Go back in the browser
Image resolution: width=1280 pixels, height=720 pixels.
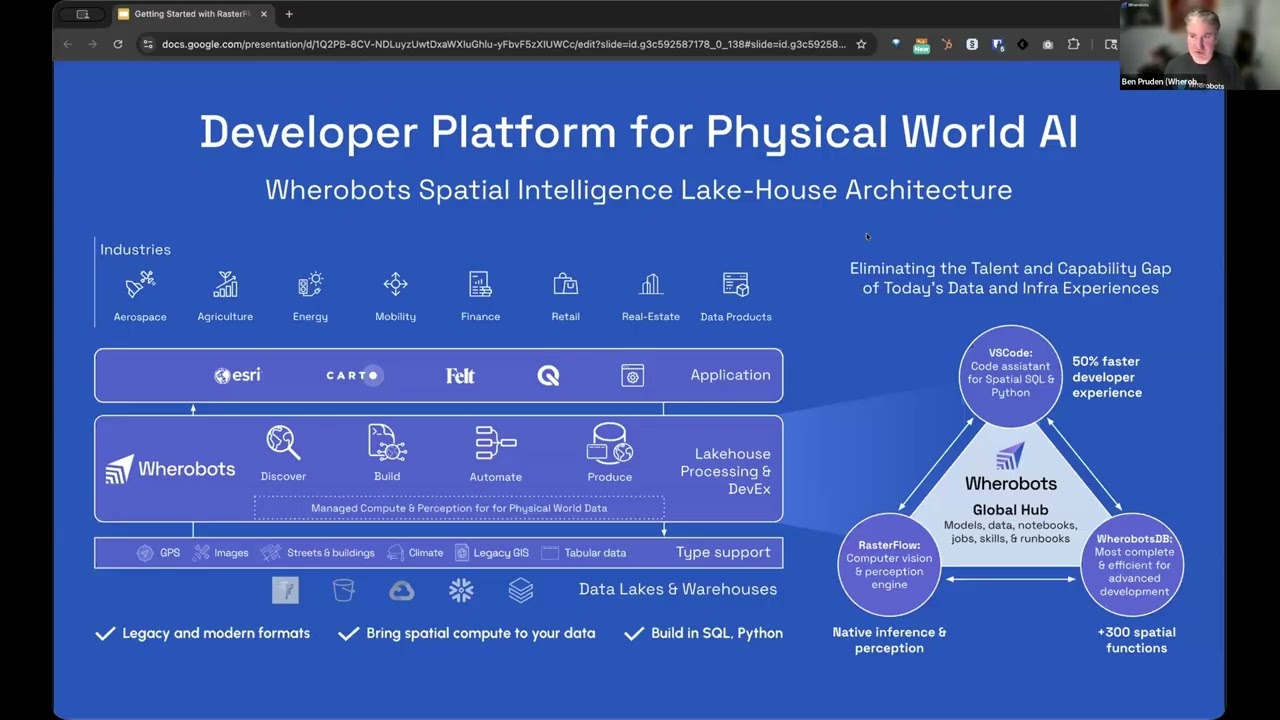click(68, 44)
